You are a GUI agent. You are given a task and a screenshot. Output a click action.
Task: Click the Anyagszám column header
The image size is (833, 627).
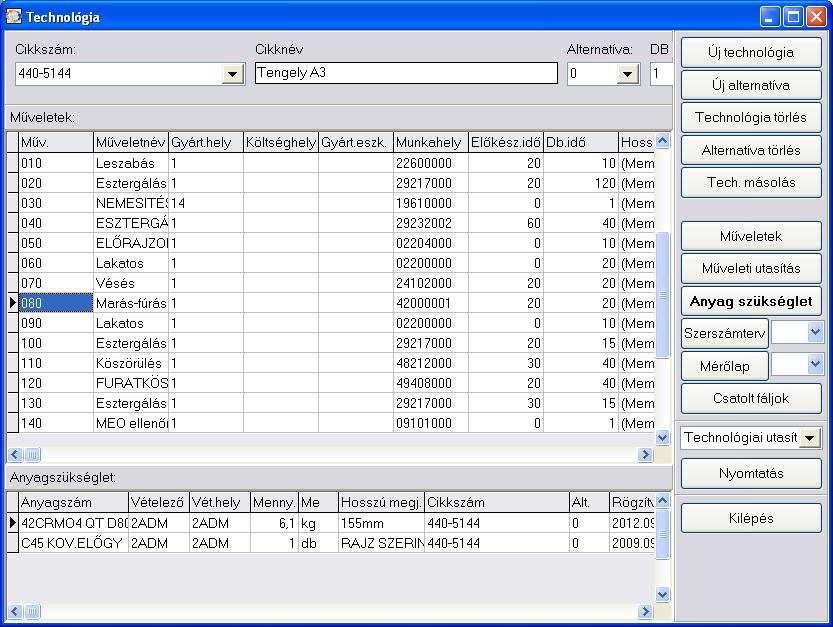(73, 502)
